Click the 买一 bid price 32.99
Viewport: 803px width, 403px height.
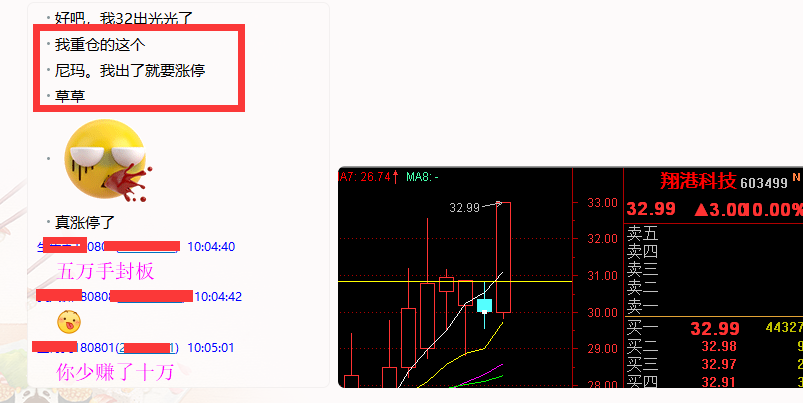pos(715,328)
